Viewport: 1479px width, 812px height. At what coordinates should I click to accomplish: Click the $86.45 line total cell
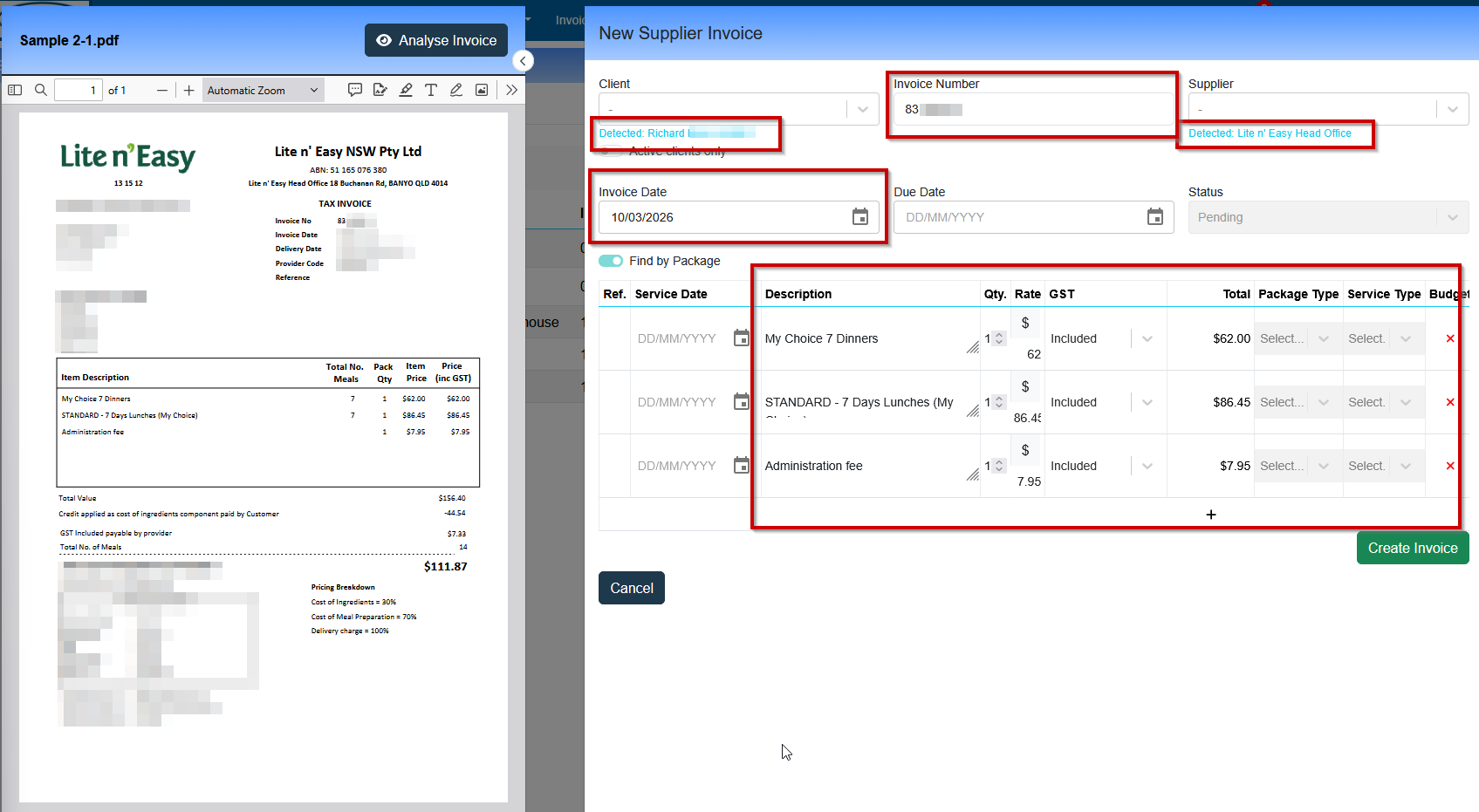click(1231, 402)
